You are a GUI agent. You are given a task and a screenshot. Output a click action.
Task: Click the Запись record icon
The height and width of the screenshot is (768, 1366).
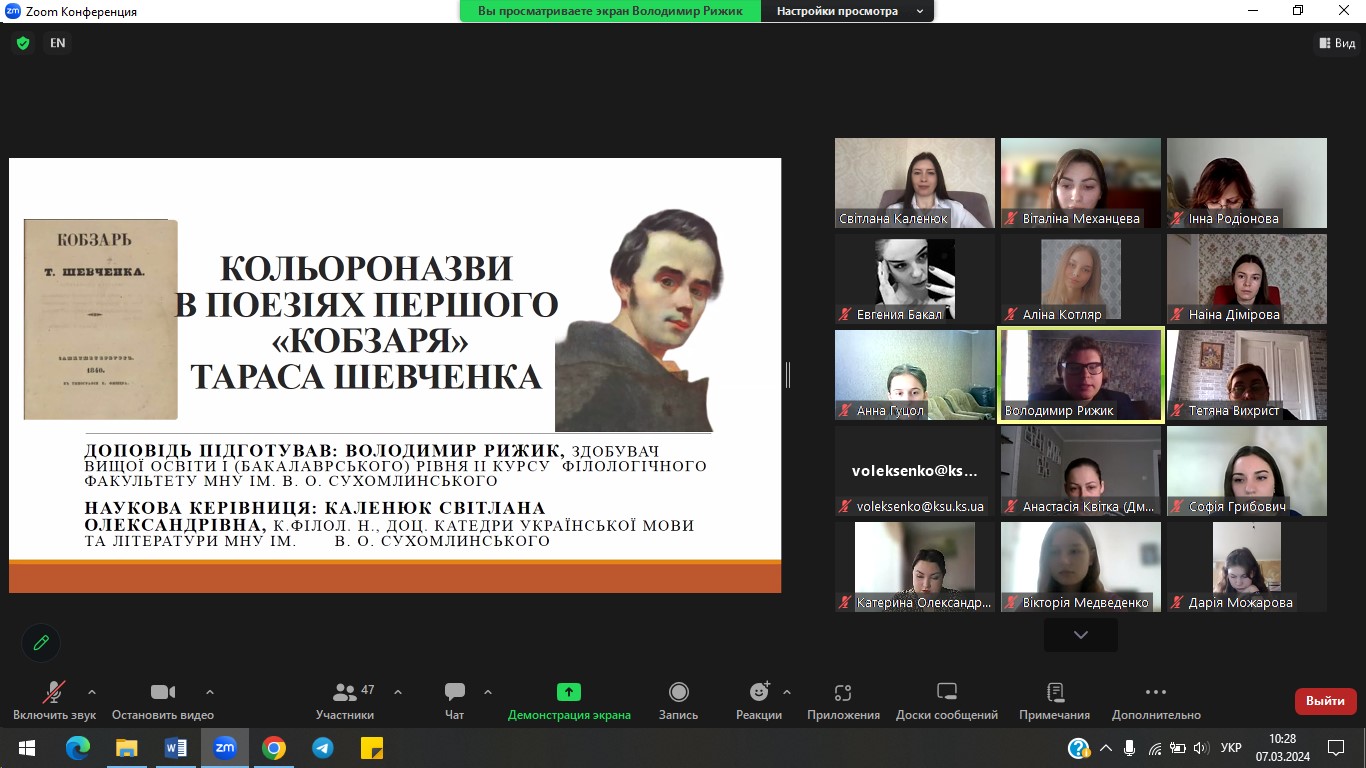tap(678, 692)
